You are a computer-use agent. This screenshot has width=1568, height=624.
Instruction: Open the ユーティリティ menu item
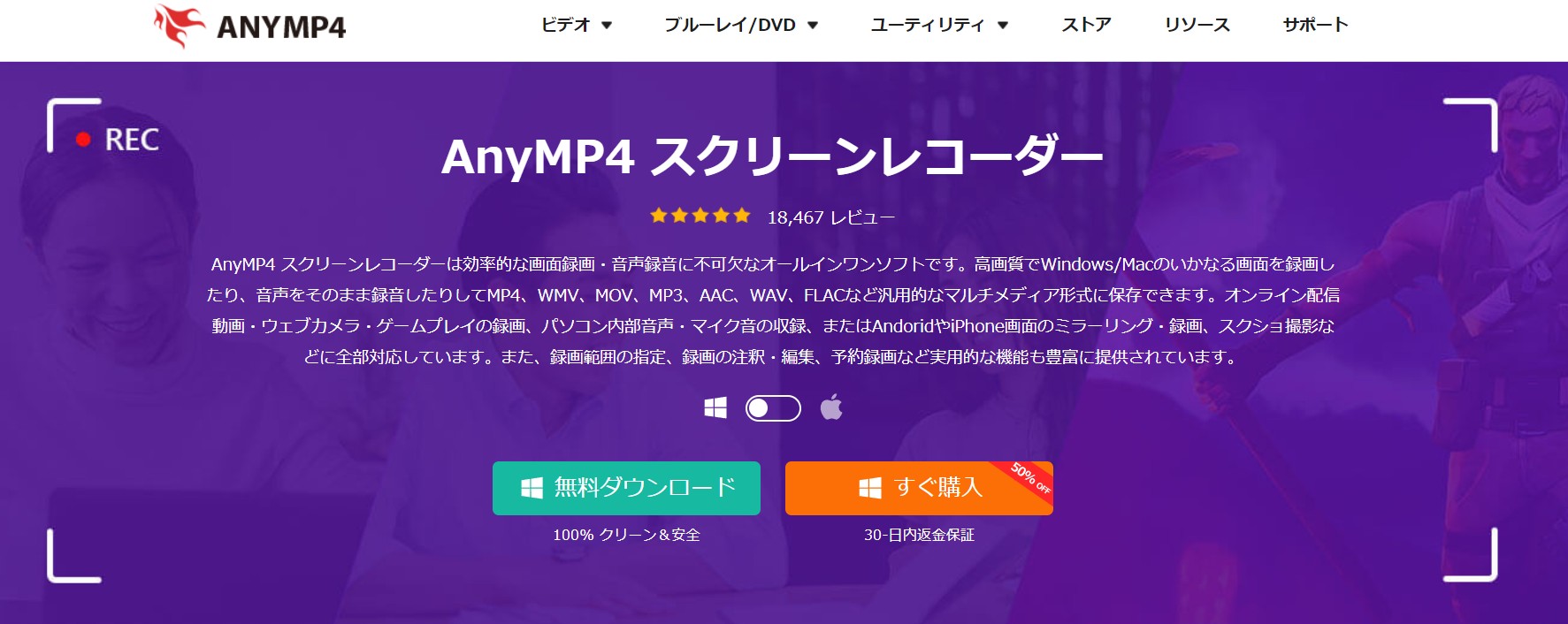point(927,25)
